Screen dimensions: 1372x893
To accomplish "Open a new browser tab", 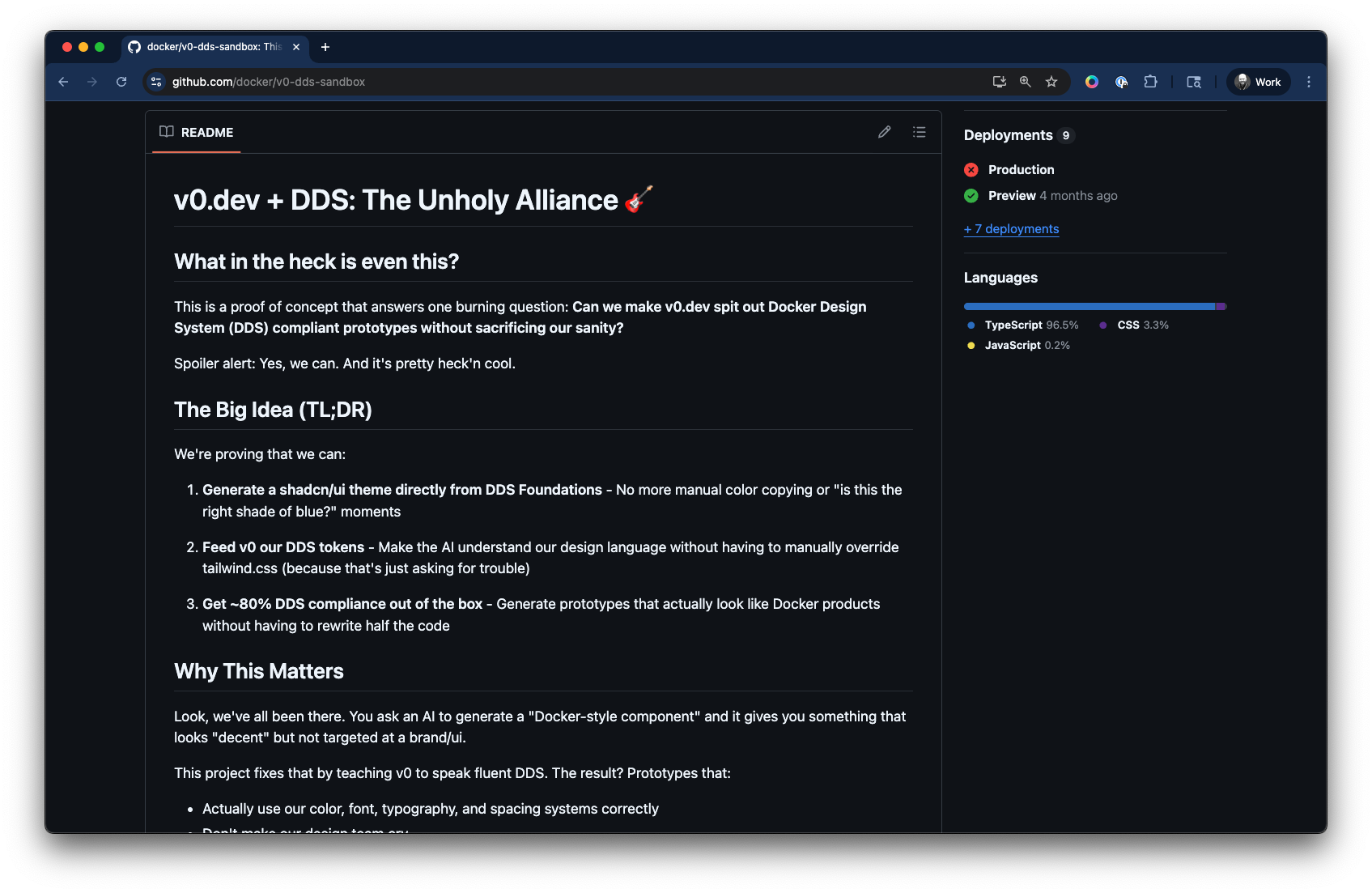I will point(325,48).
